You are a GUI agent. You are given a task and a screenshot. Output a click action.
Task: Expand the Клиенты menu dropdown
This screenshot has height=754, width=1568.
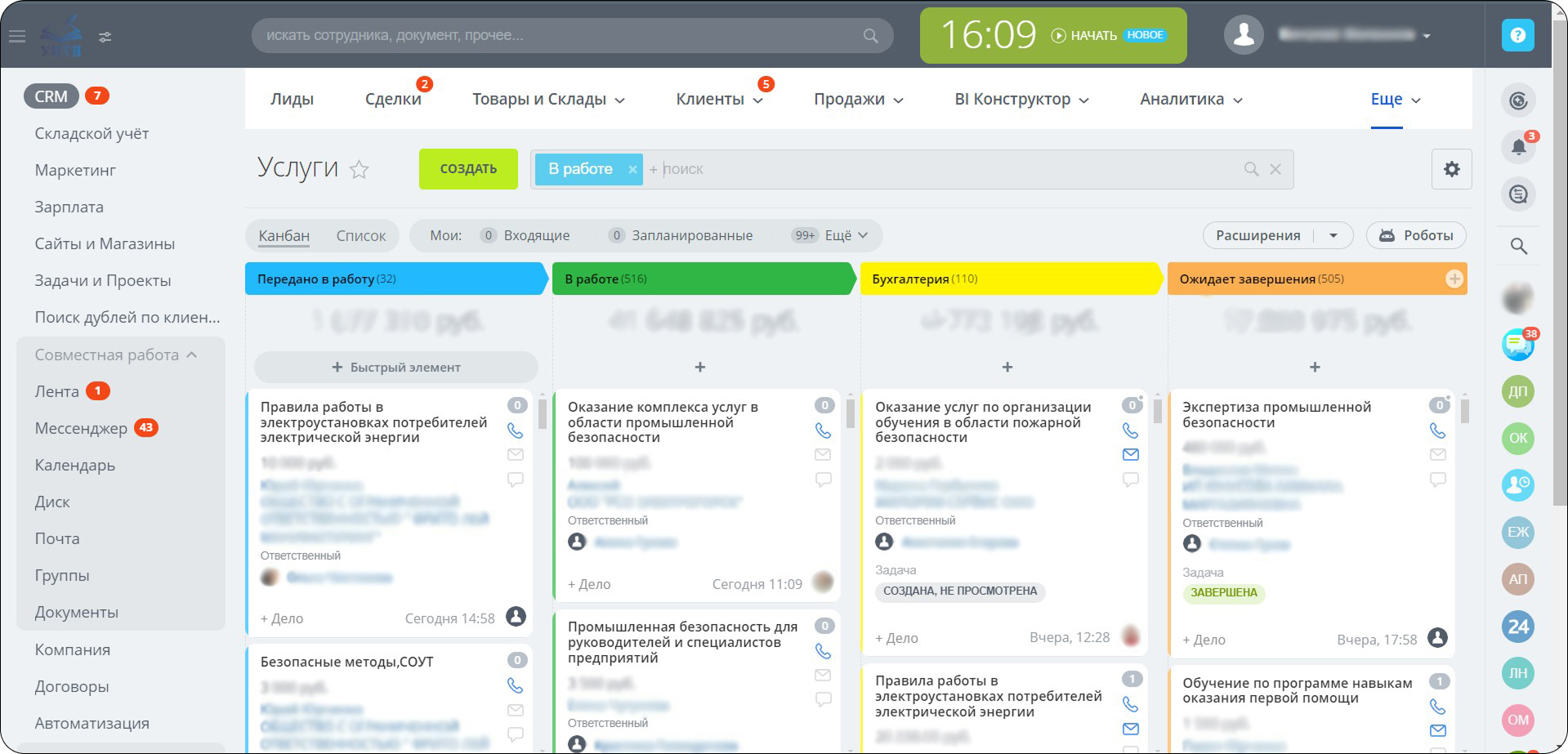tap(719, 98)
